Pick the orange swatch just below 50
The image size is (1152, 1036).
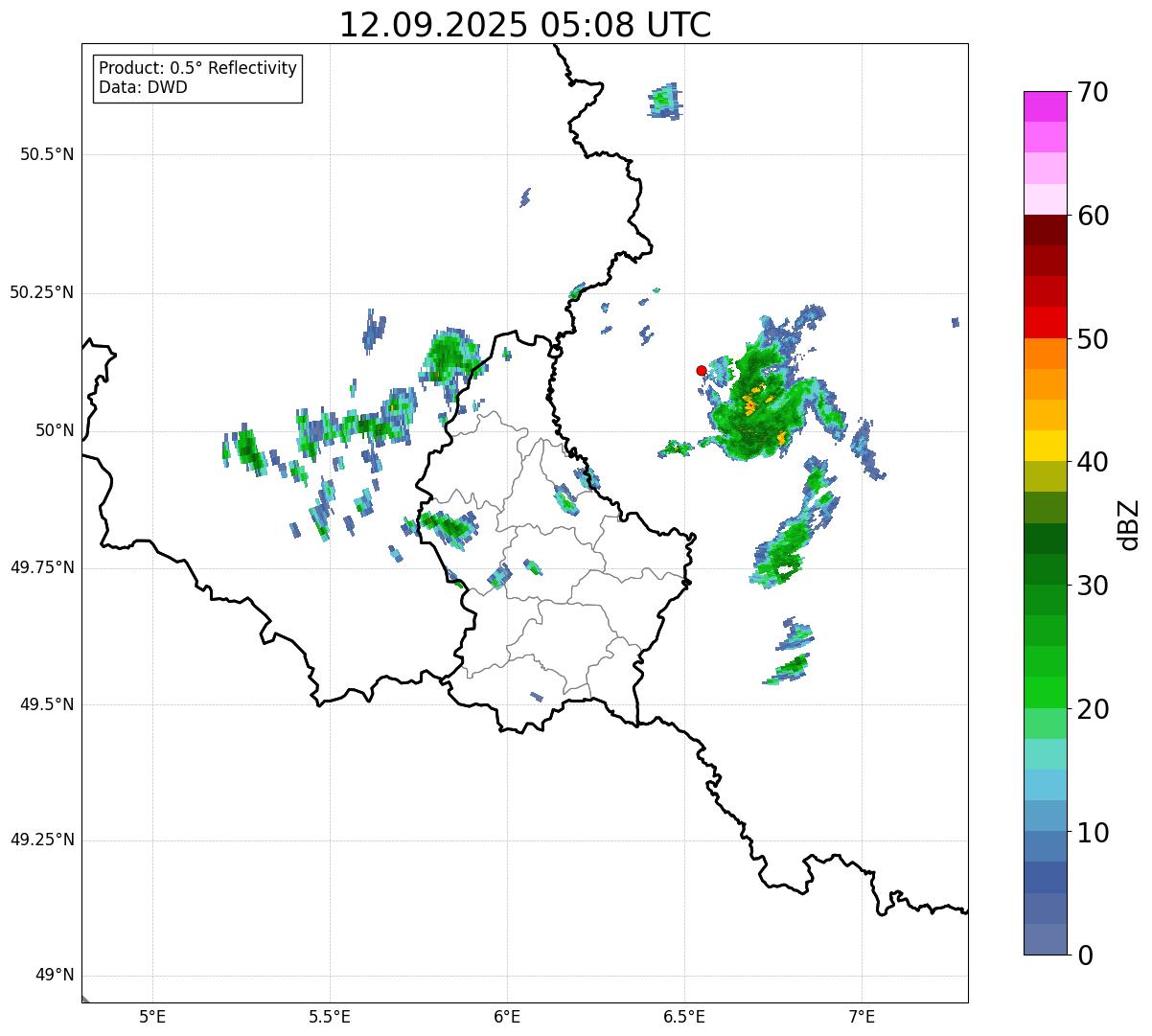coord(1045,354)
